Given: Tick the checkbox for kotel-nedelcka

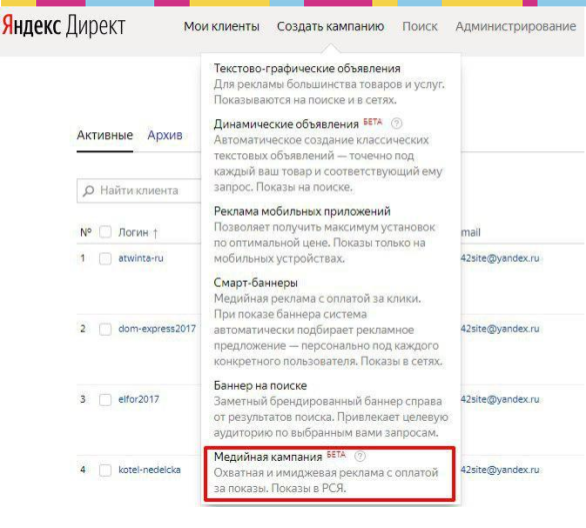Looking at the screenshot, I should tap(105, 470).
